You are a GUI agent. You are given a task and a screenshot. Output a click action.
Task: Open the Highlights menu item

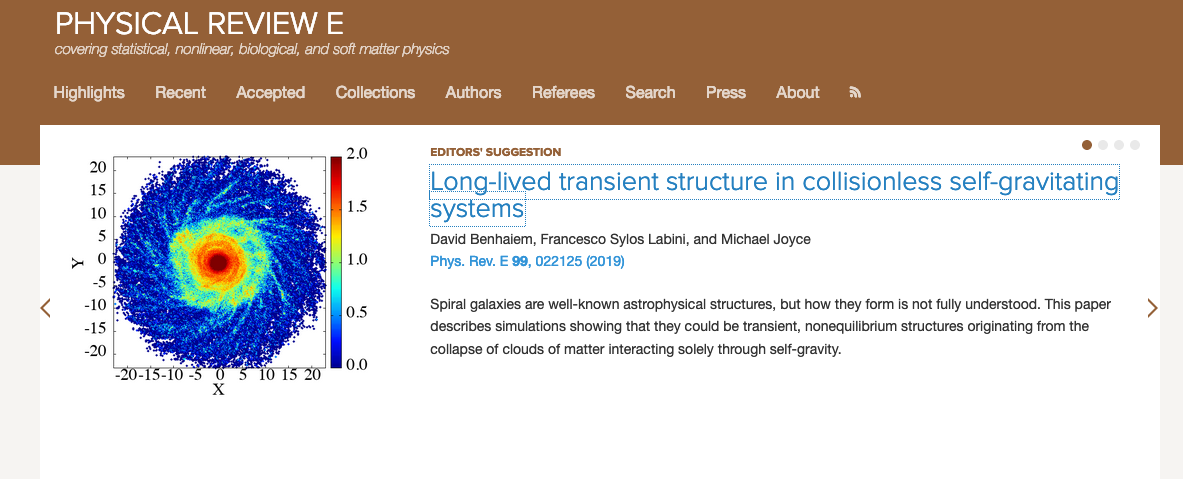(x=89, y=93)
